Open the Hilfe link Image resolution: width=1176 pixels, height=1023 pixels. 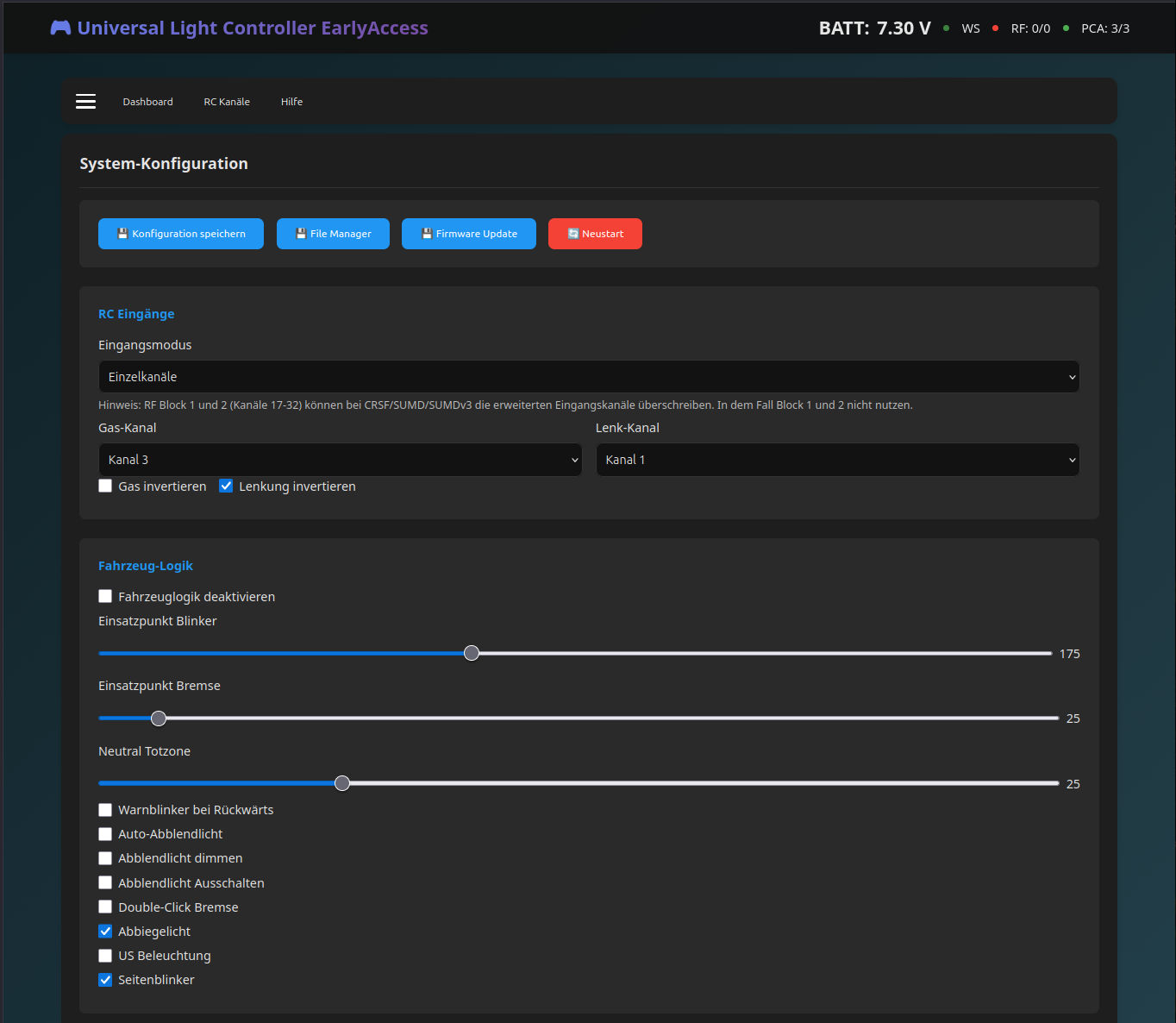click(x=291, y=102)
